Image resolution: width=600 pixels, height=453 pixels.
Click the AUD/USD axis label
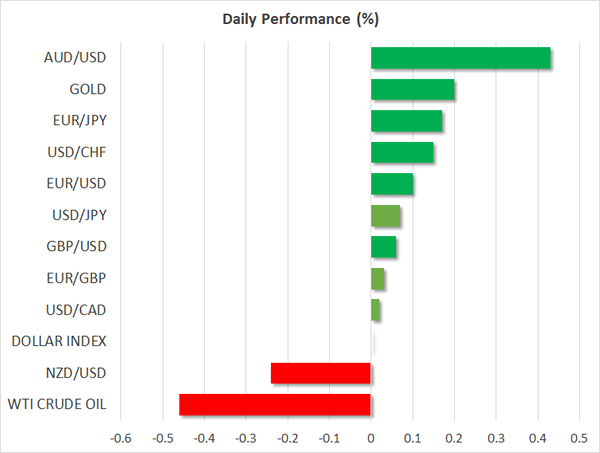click(x=78, y=58)
